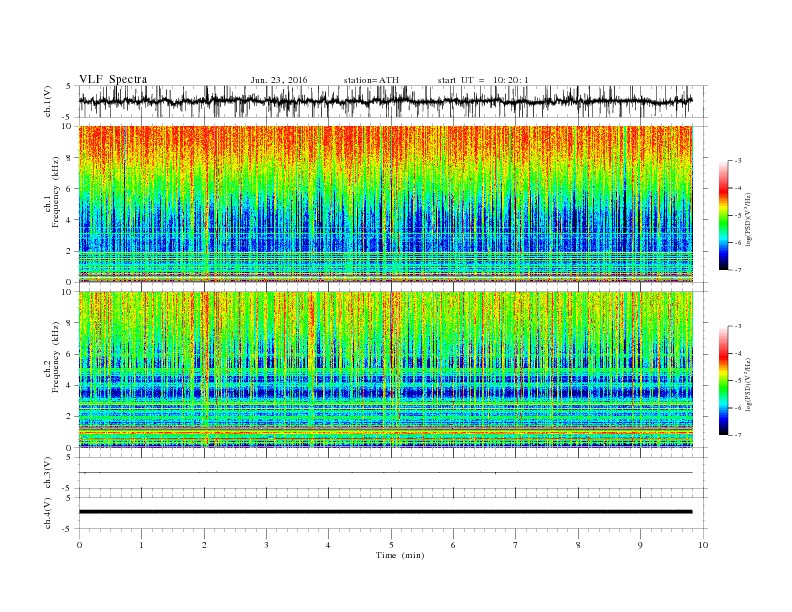Click the "ch.3(V)" axis label

(x=48, y=473)
